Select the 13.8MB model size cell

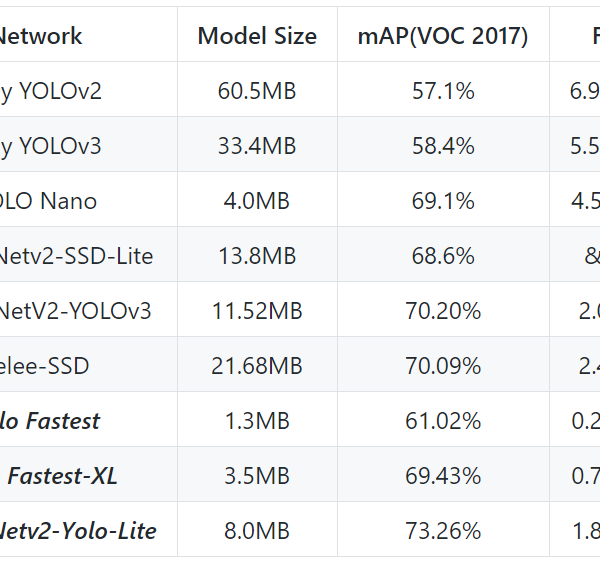point(257,256)
